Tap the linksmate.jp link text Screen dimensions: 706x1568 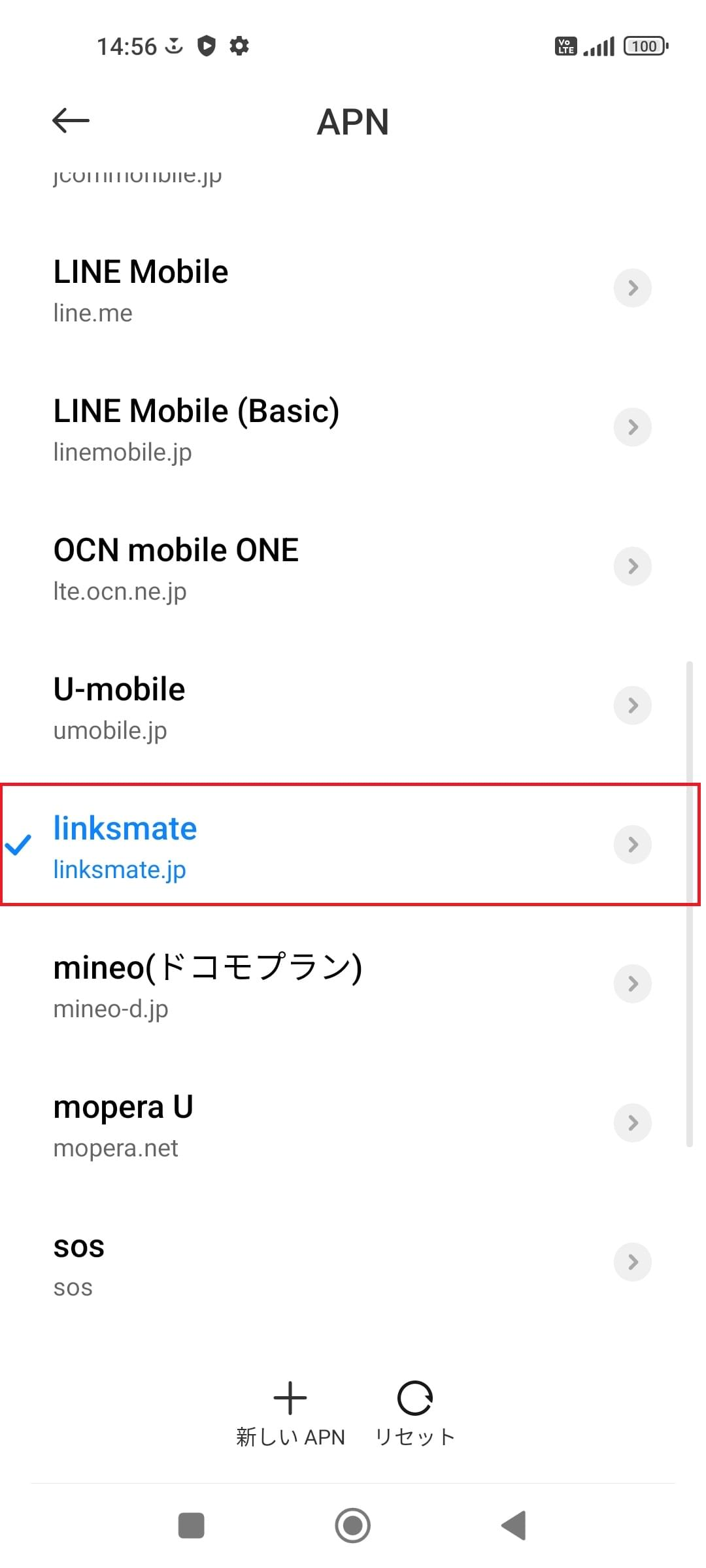[x=120, y=869]
